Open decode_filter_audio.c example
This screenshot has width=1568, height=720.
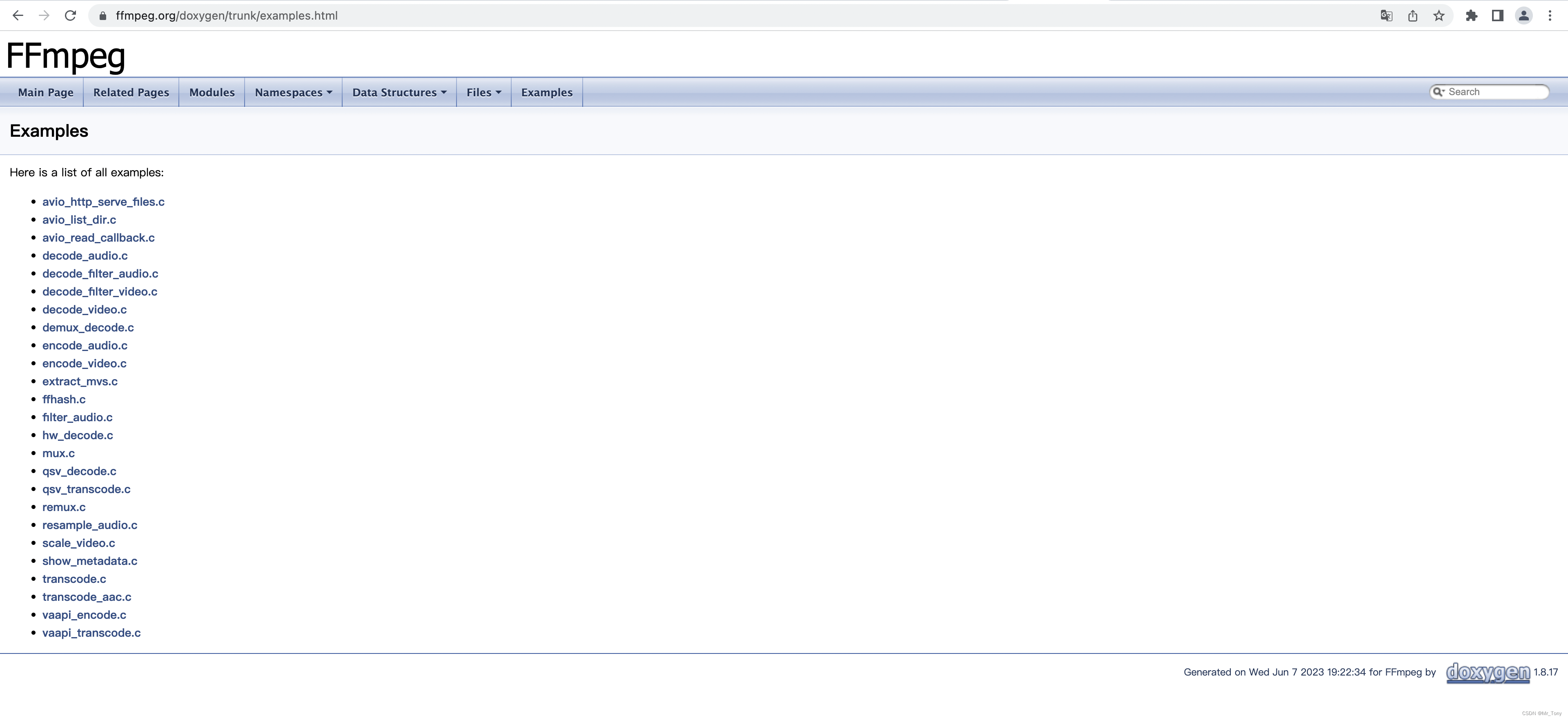[100, 274]
